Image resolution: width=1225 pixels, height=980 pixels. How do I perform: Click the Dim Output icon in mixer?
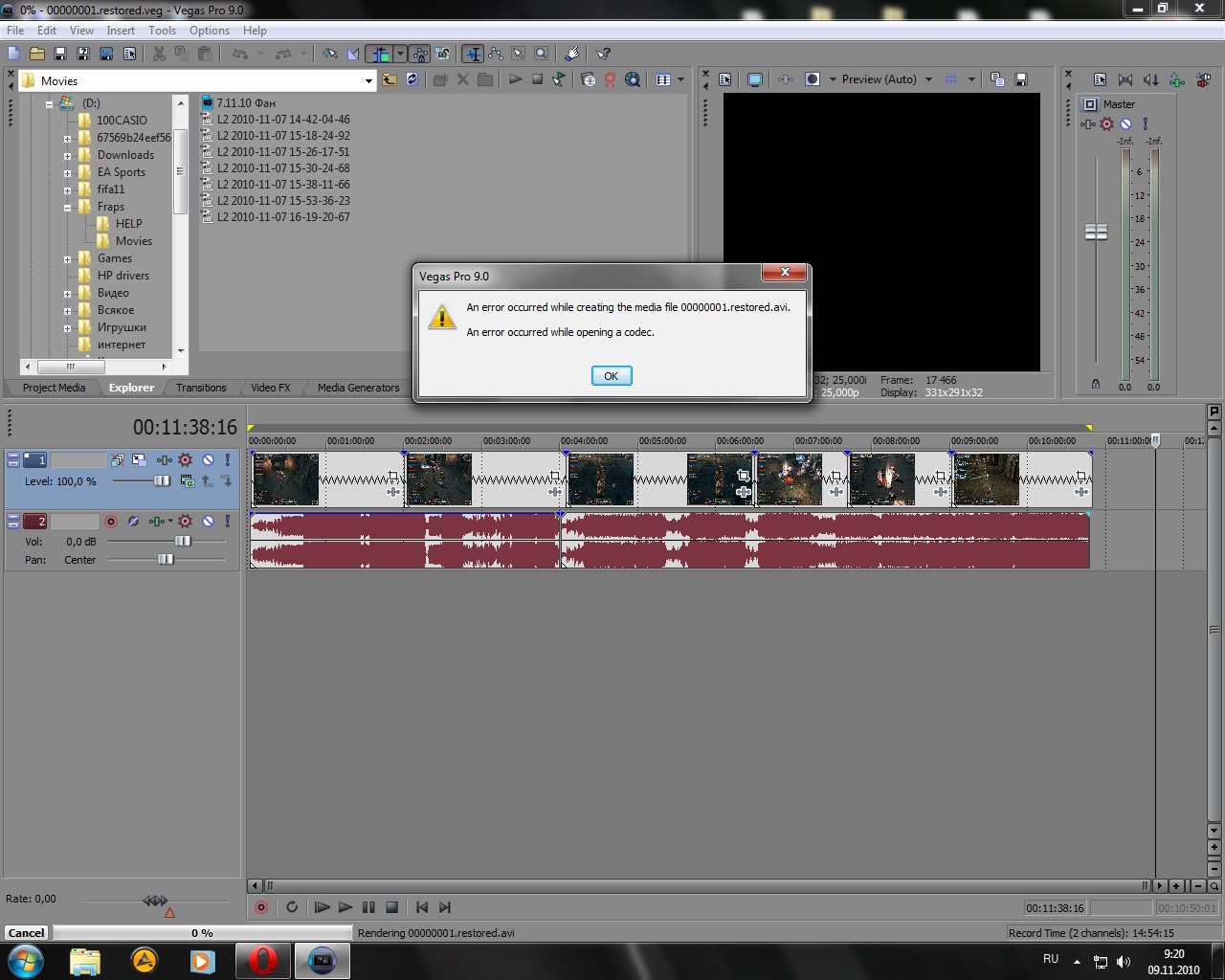click(x=1150, y=79)
